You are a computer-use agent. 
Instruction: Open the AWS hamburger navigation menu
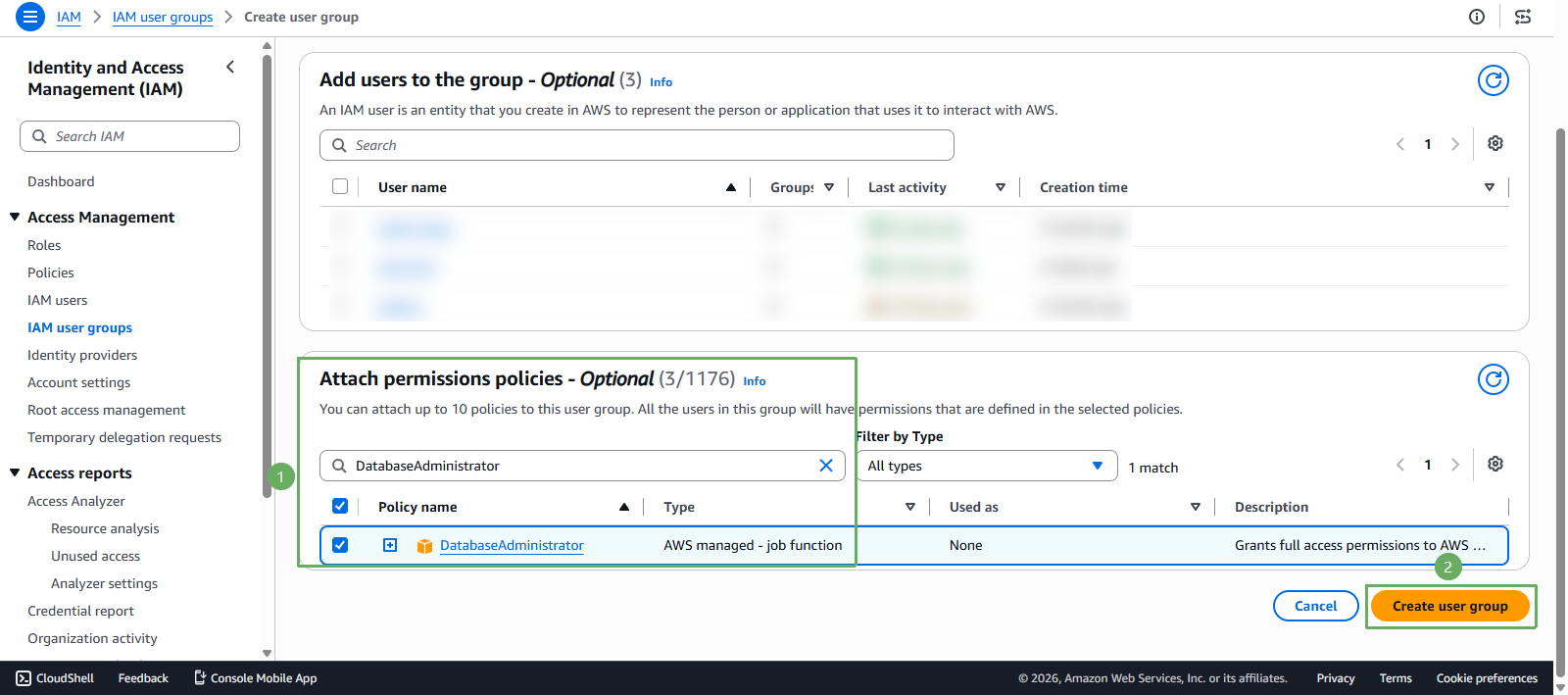coord(30,17)
